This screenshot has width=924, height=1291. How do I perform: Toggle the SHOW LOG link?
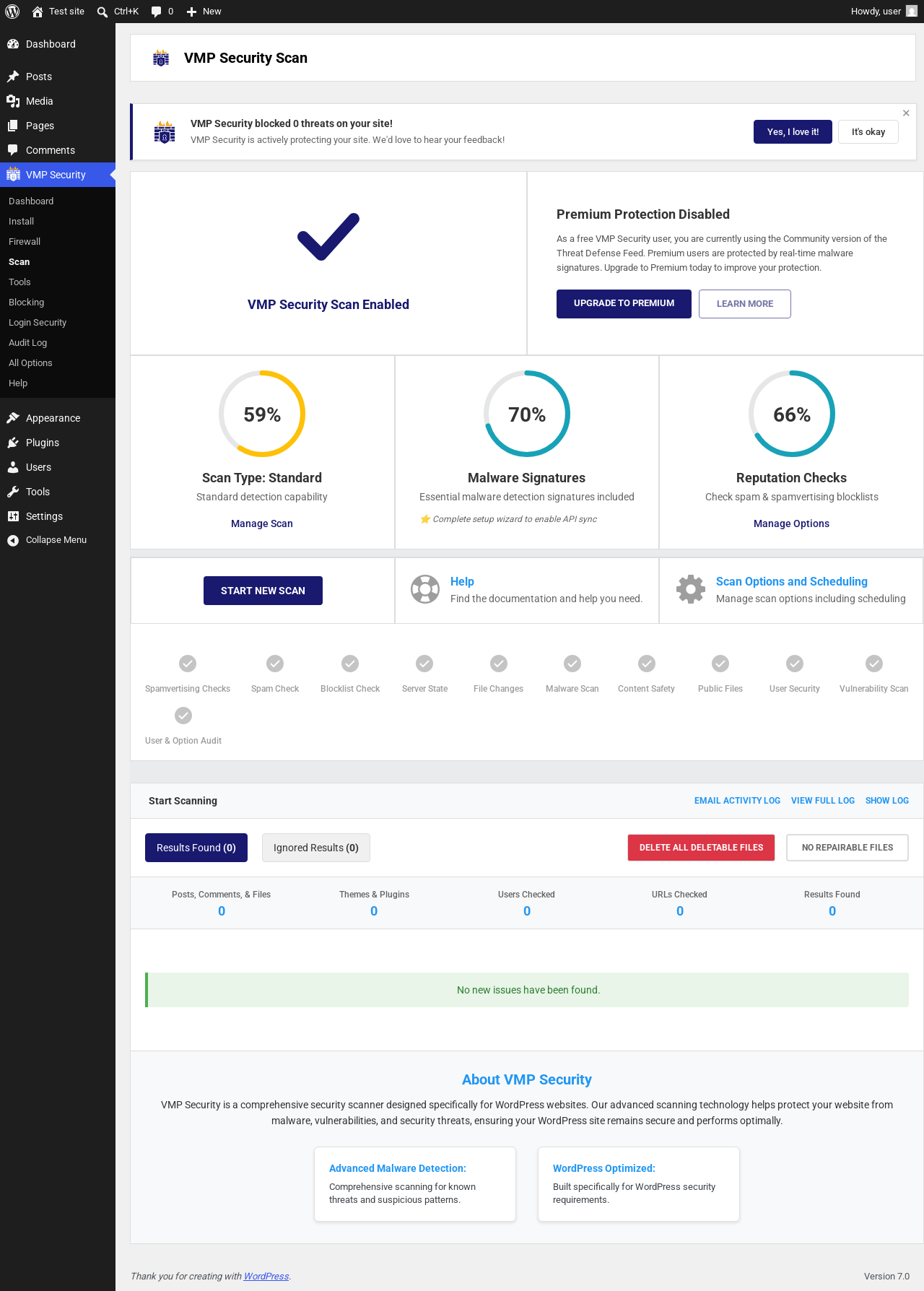[887, 801]
